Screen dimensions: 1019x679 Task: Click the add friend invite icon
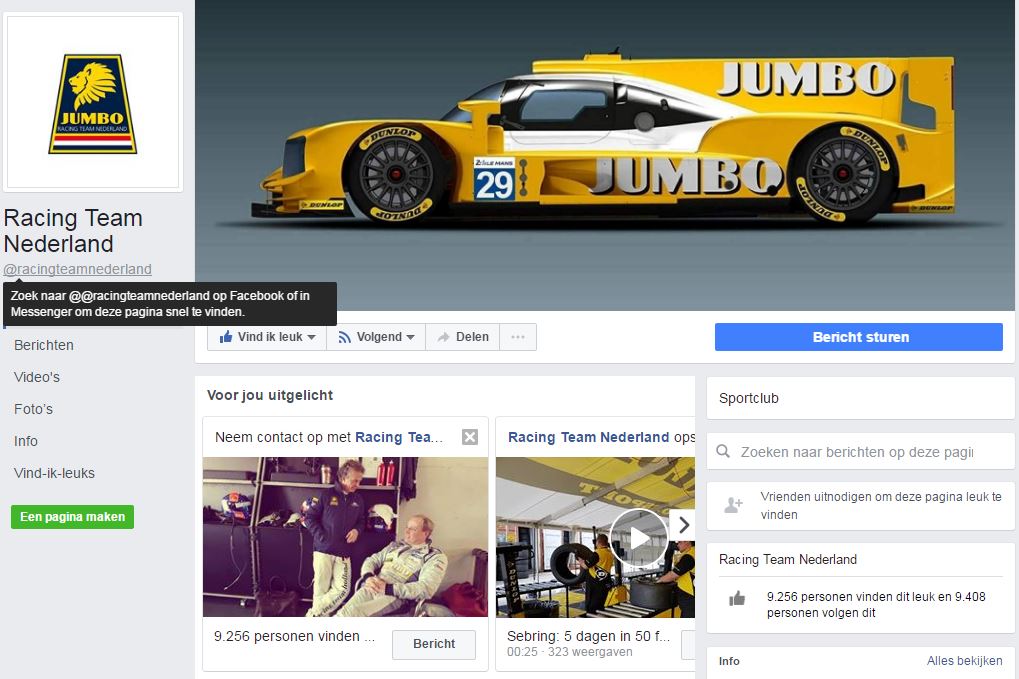pos(734,505)
